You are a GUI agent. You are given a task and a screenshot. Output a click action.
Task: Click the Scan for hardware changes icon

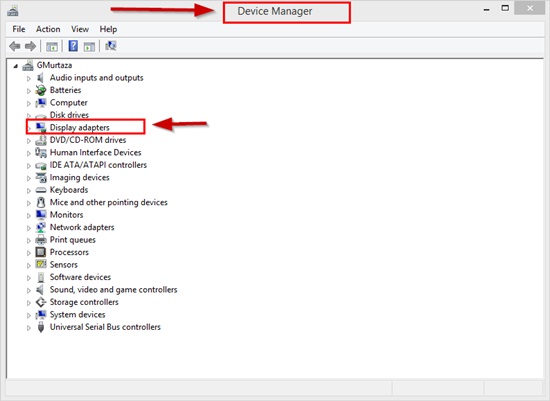tap(111, 46)
